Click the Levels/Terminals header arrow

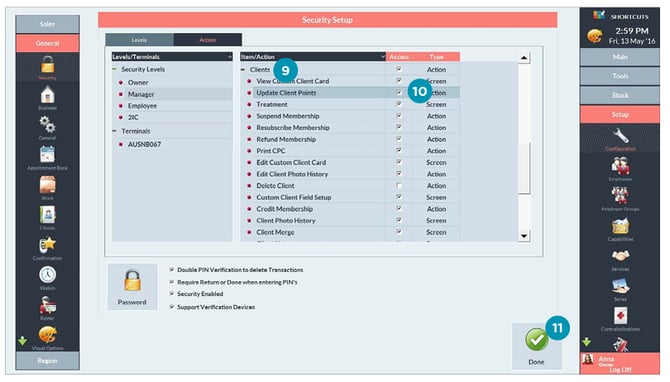pyautogui.click(x=229, y=57)
